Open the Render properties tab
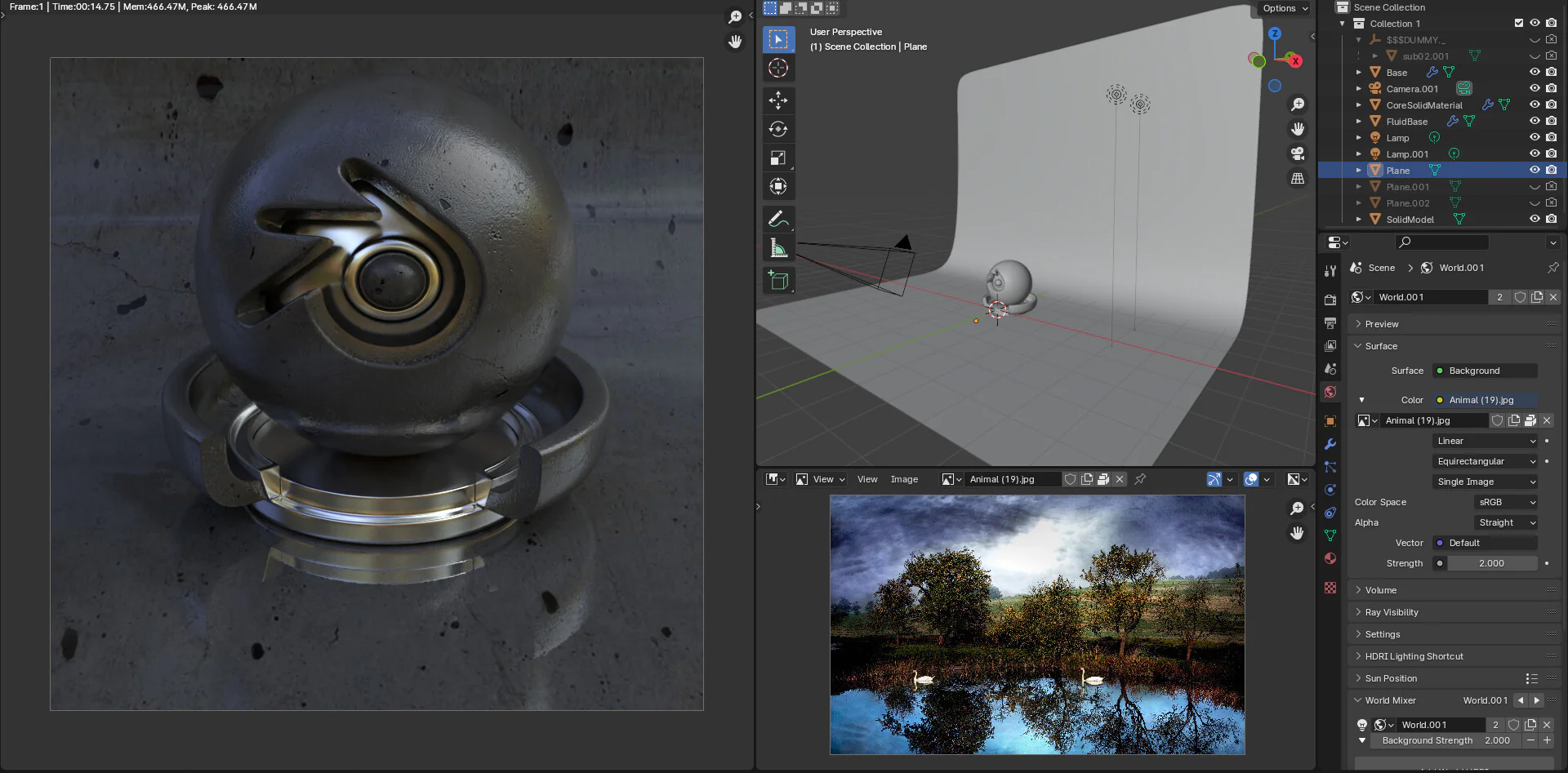The image size is (1568, 773). (x=1330, y=300)
